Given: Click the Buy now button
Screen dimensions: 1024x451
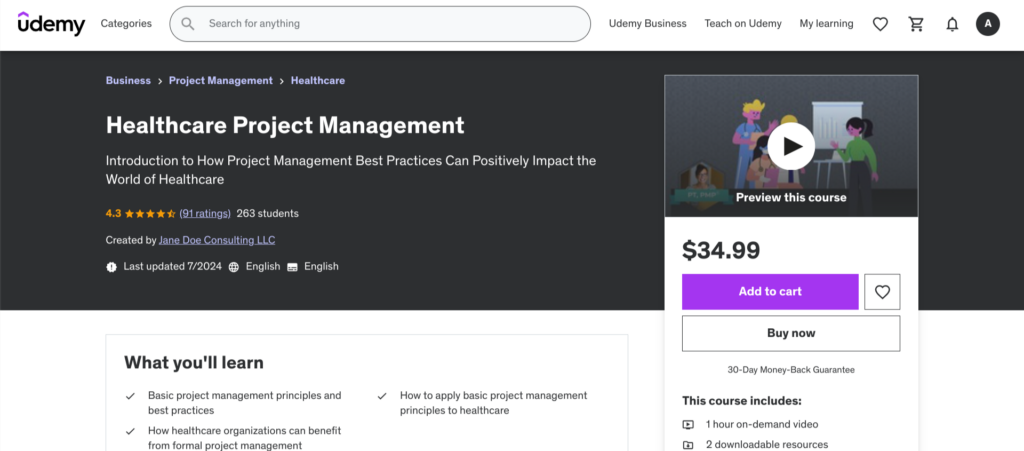Looking at the screenshot, I should [790, 333].
